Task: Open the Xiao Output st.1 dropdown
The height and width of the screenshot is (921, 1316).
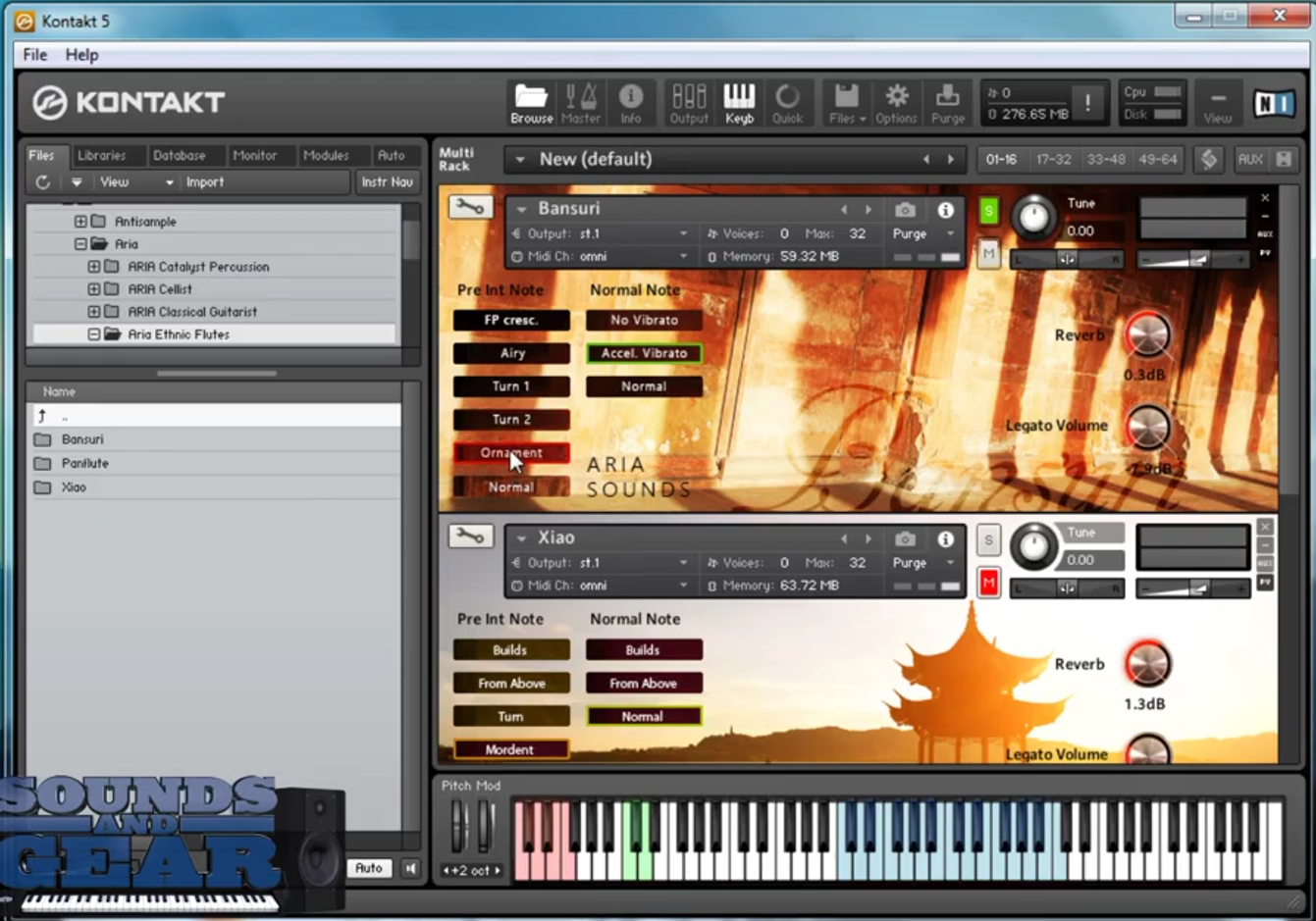Action: pos(601,563)
